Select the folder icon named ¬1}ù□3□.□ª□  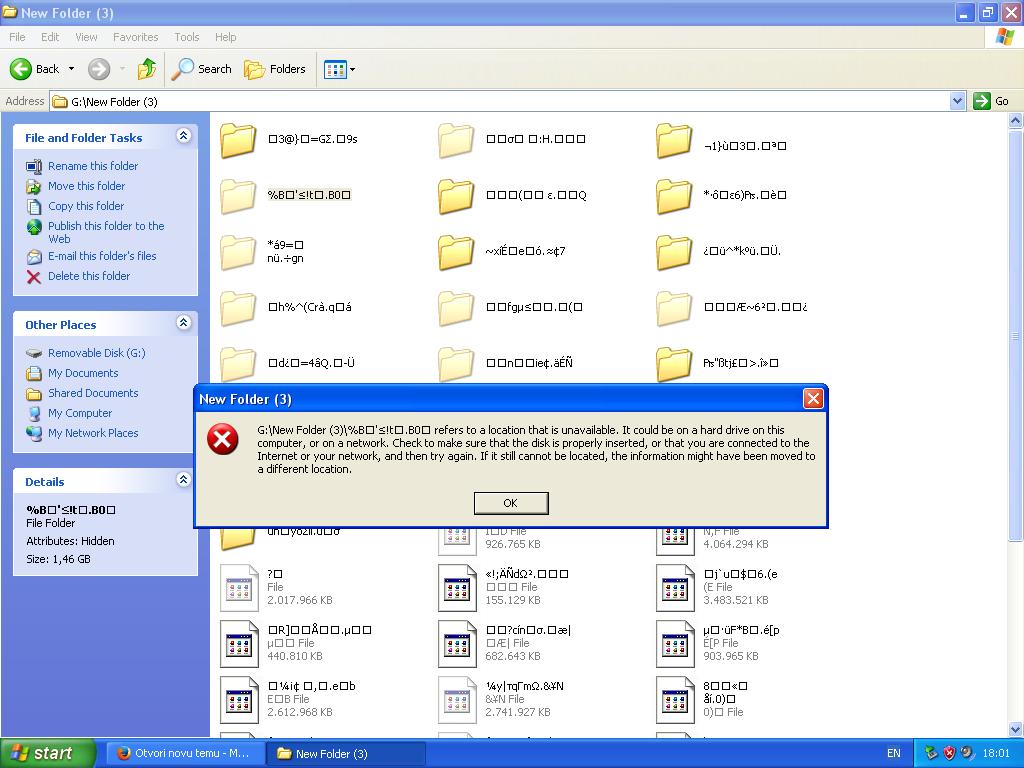click(x=674, y=140)
